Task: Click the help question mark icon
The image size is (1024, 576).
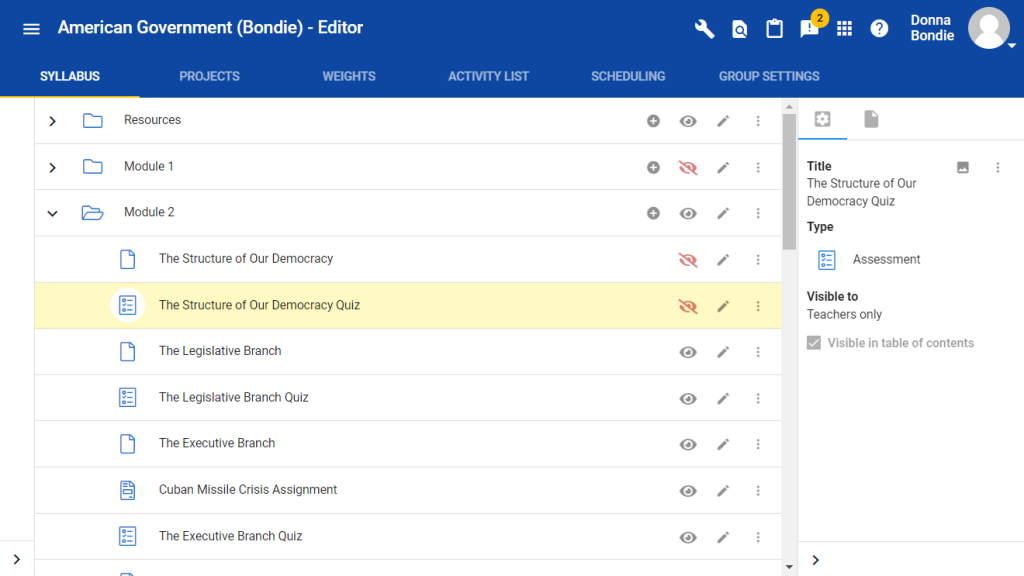Action: click(879, 29)
